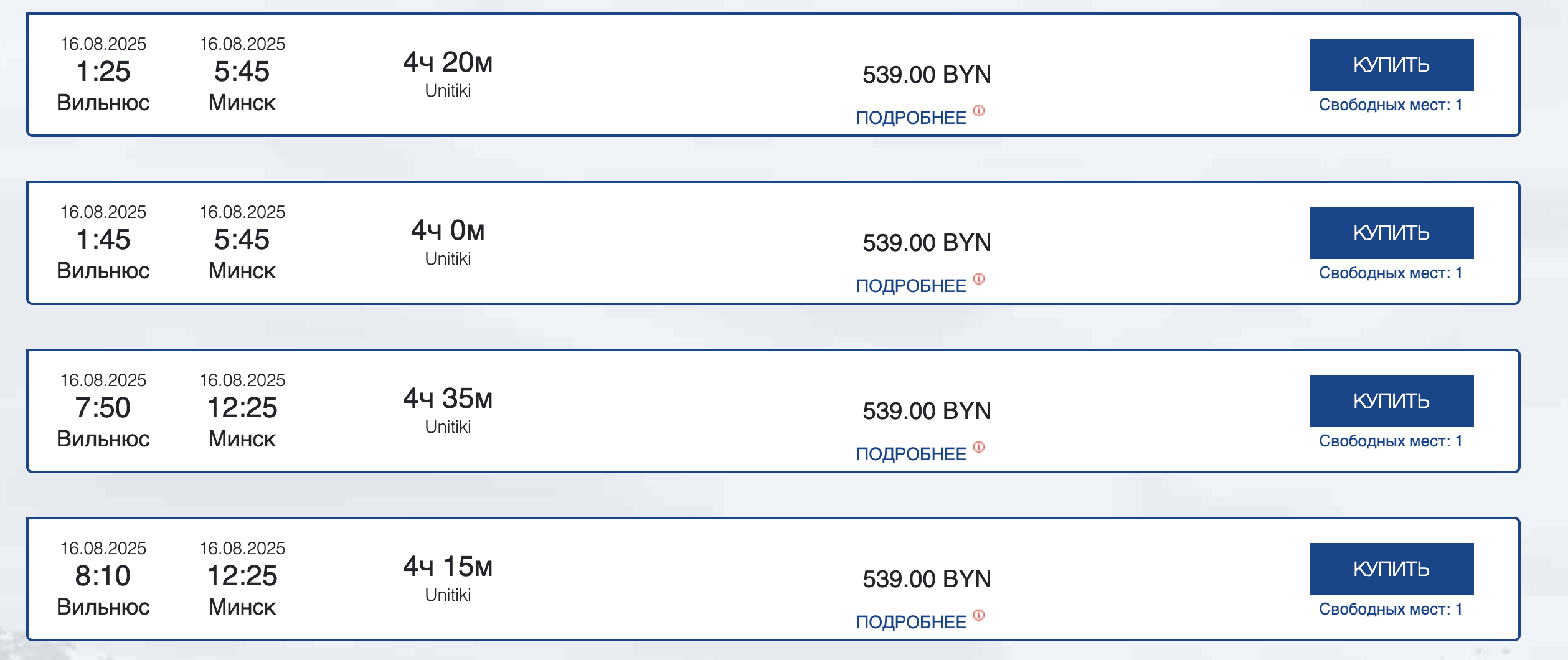The image size is (1568, 660).
Task: Click the red info icon on 1:45 trip
Action: tap(979, 279)
